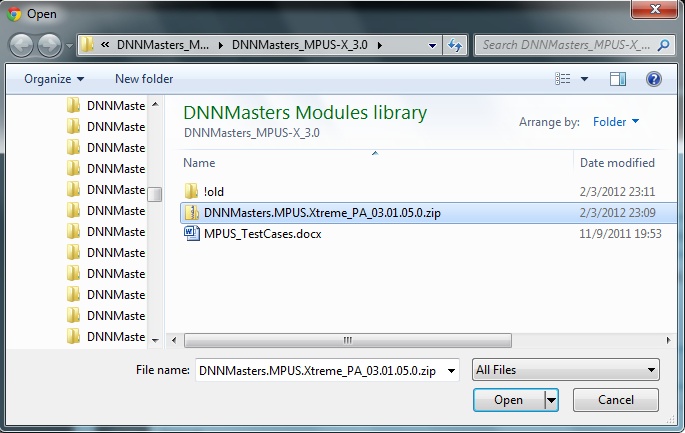Click the Word document icon of MPUS_TestCases
This screenshot has height=433, width=685.
point(191,233)
